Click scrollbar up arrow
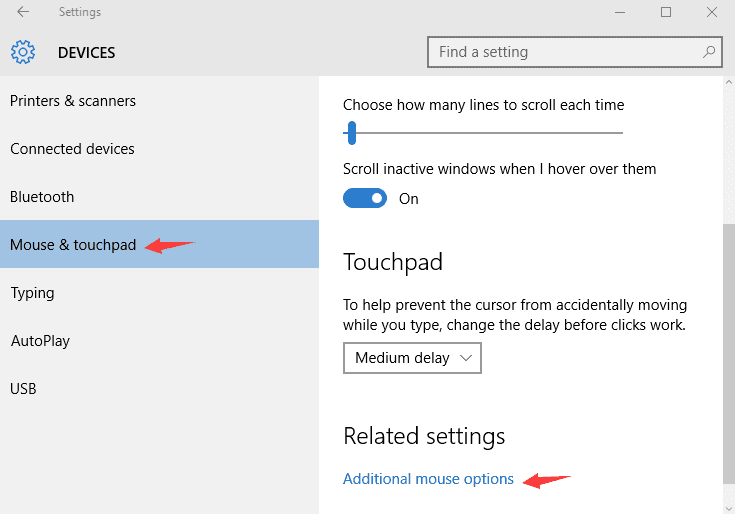This screenshot has width=735, height=514. [729, 82]
